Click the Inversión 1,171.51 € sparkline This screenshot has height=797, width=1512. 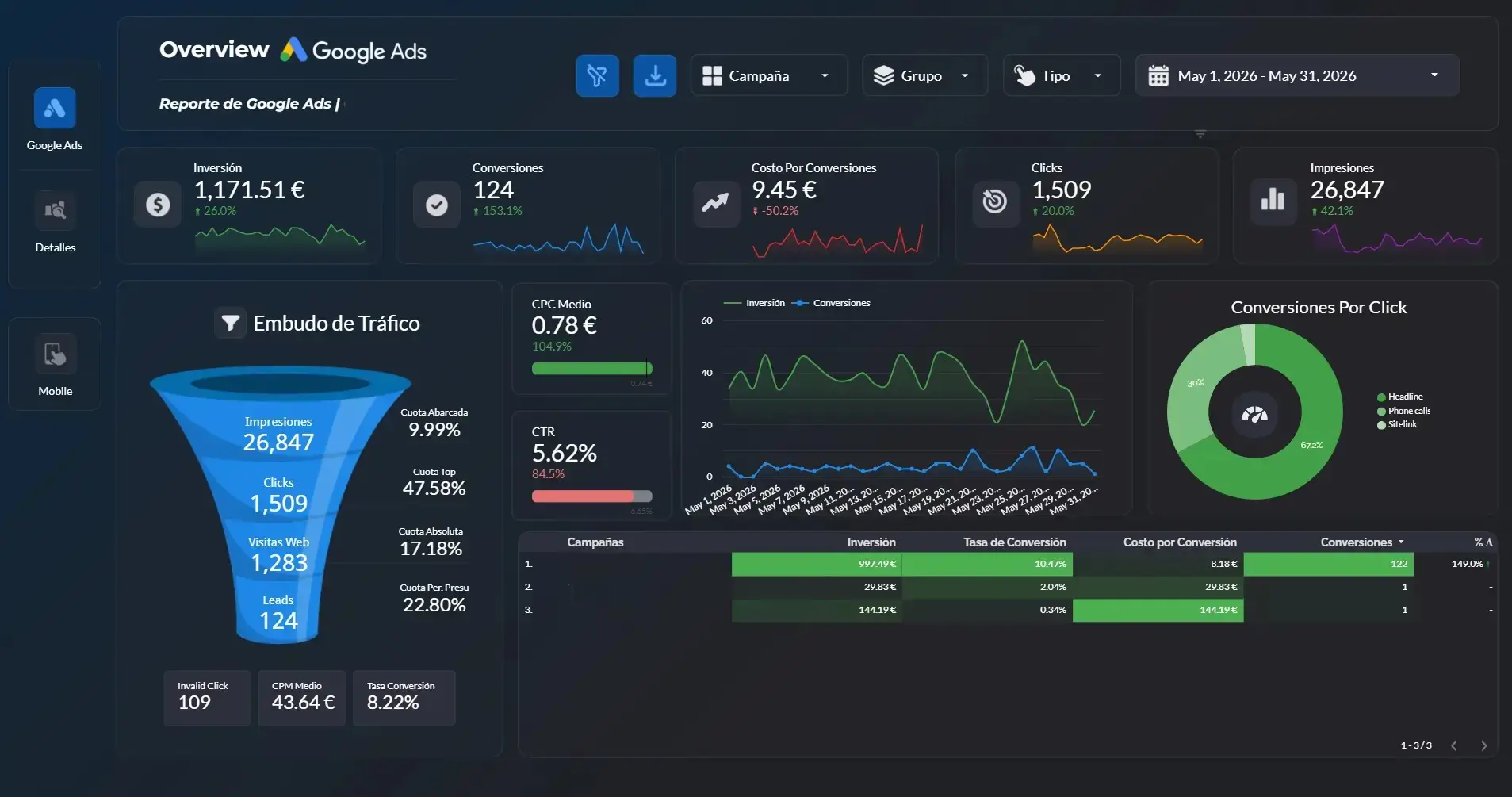[x=280, y=237]
